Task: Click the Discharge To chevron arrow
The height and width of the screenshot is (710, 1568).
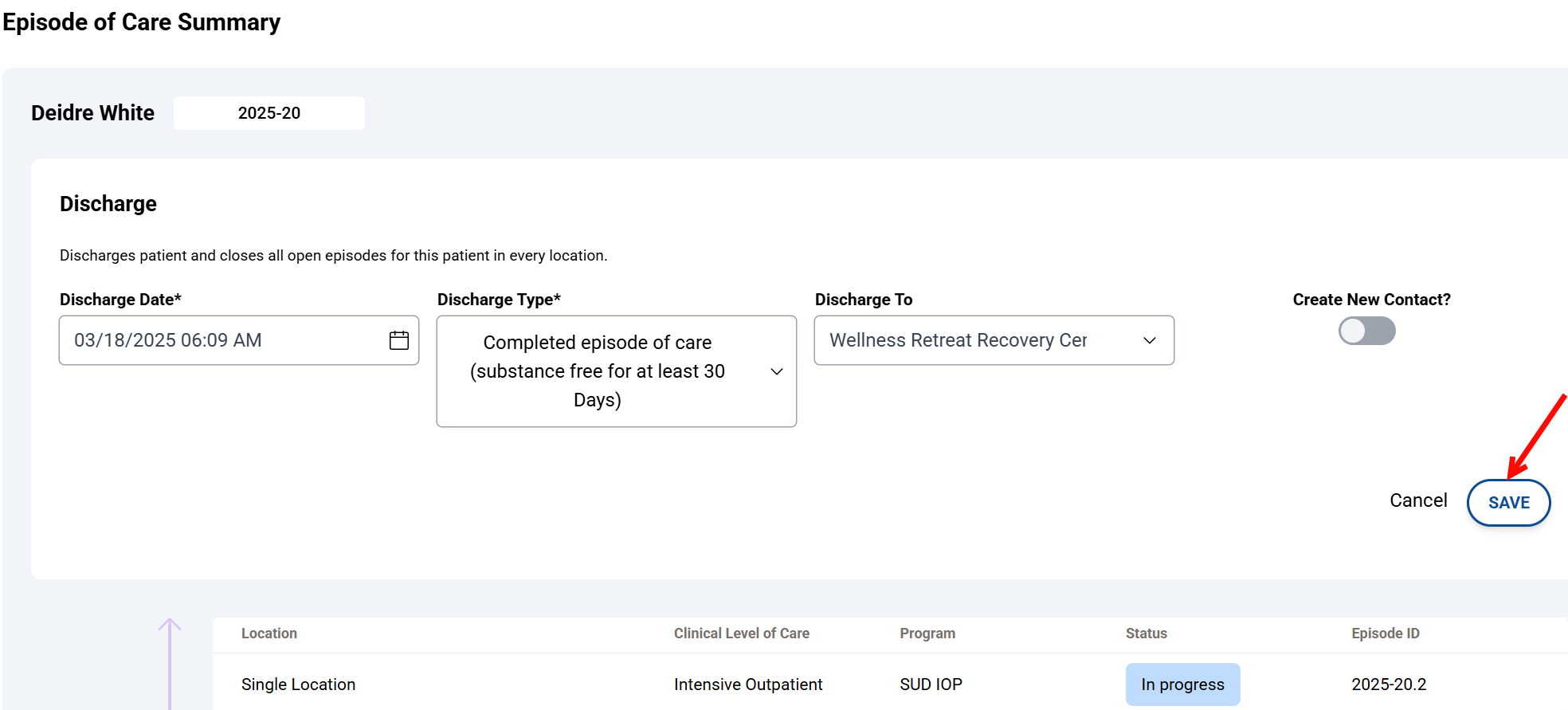Action: [1150, 340]
